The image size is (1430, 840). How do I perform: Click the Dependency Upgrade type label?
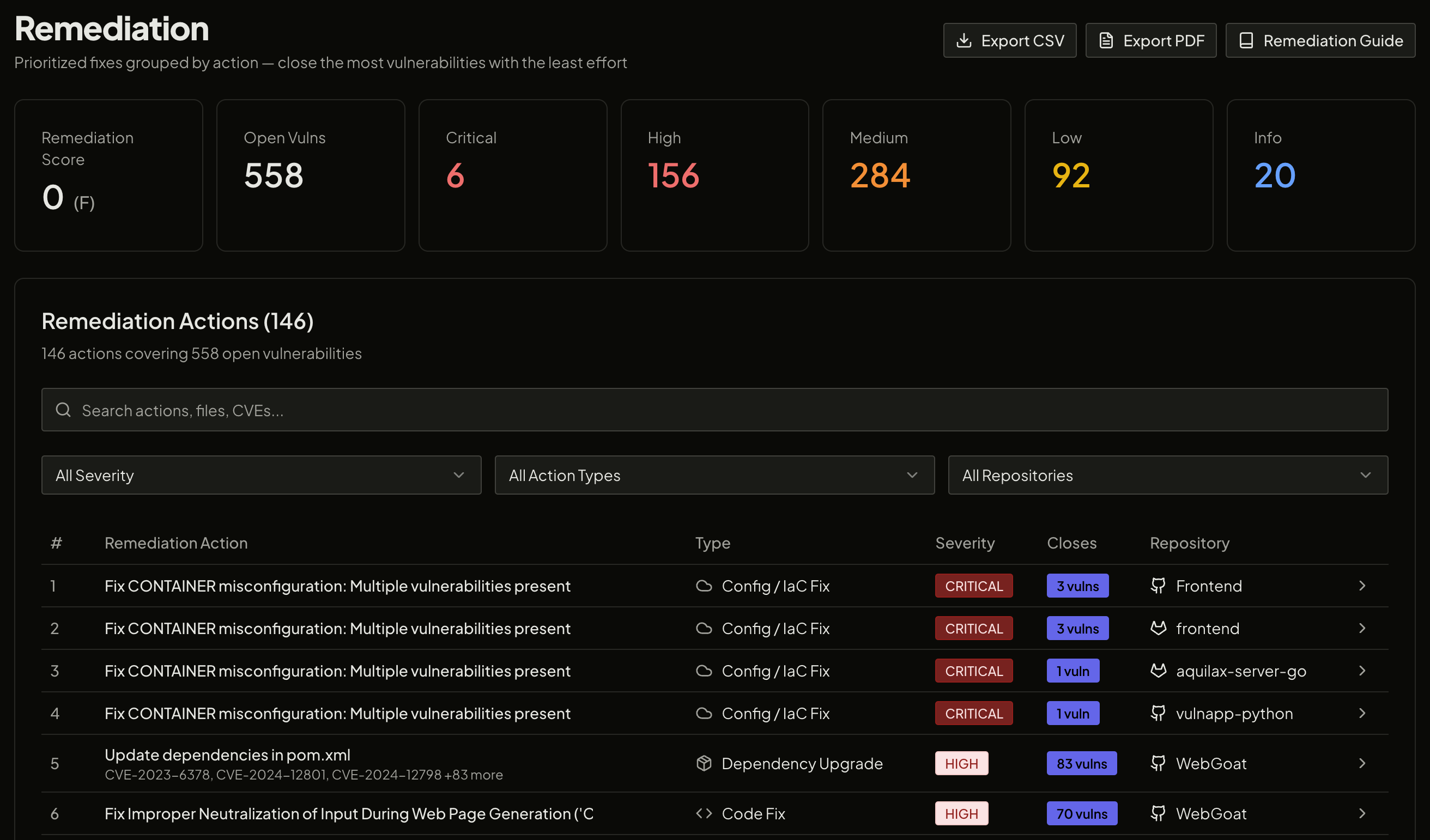coord(802,763)
